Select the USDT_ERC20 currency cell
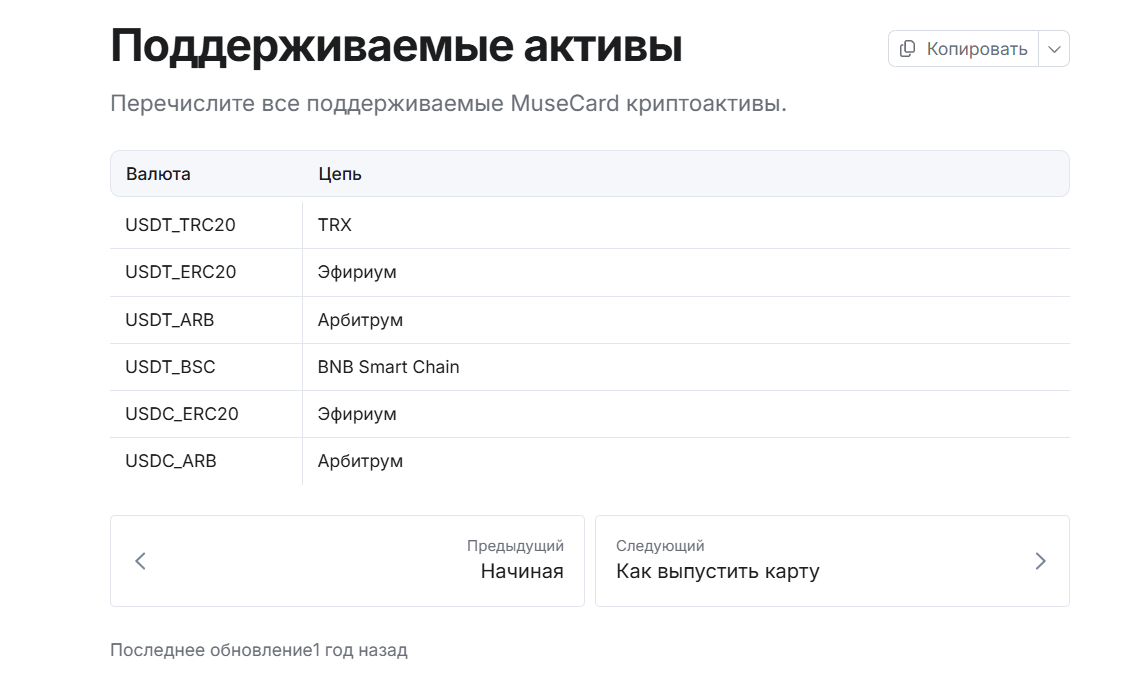The image size is (1125, 688). [181, 272]
